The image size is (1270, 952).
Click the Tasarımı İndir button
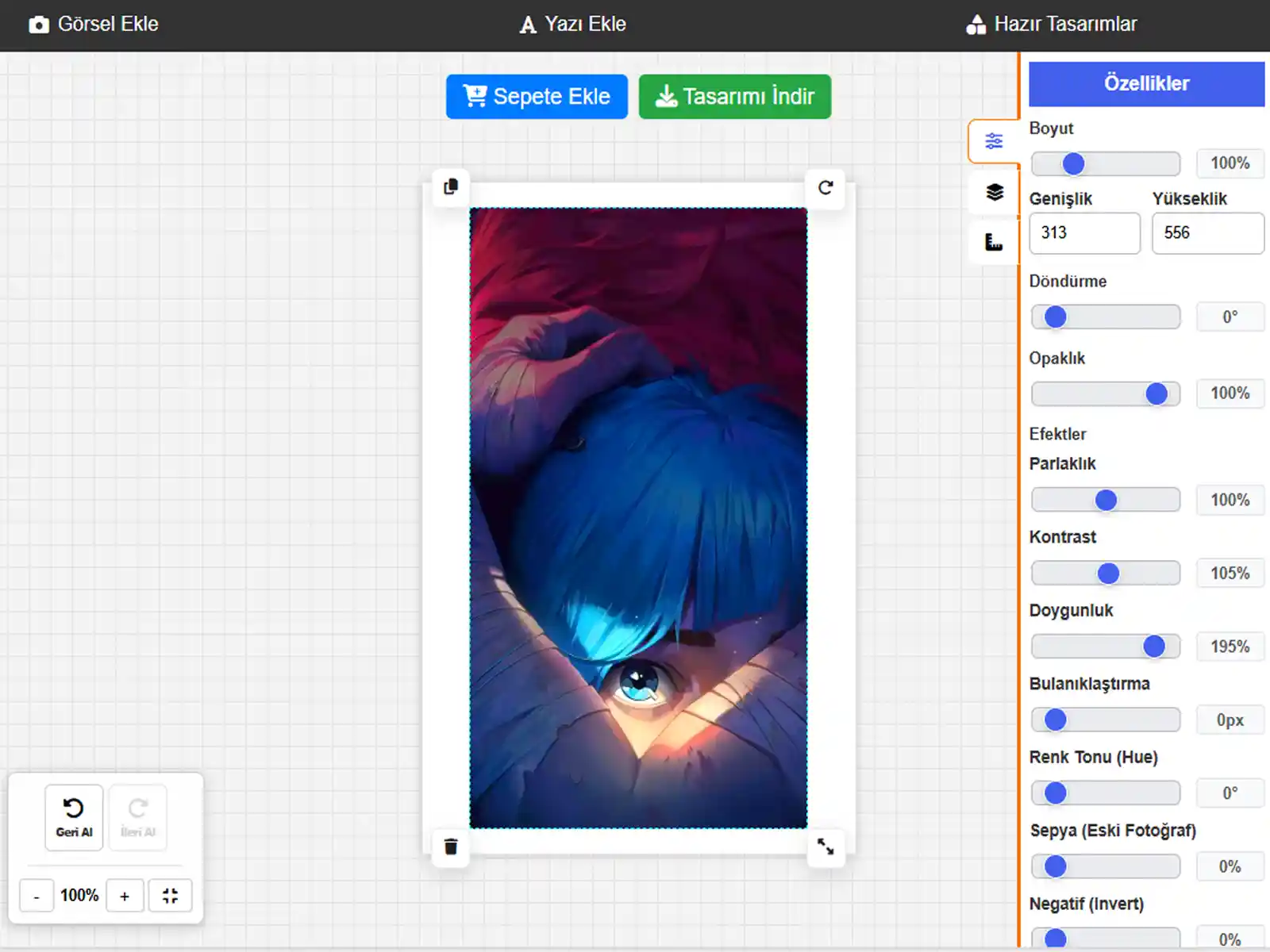tap(734, 97)
